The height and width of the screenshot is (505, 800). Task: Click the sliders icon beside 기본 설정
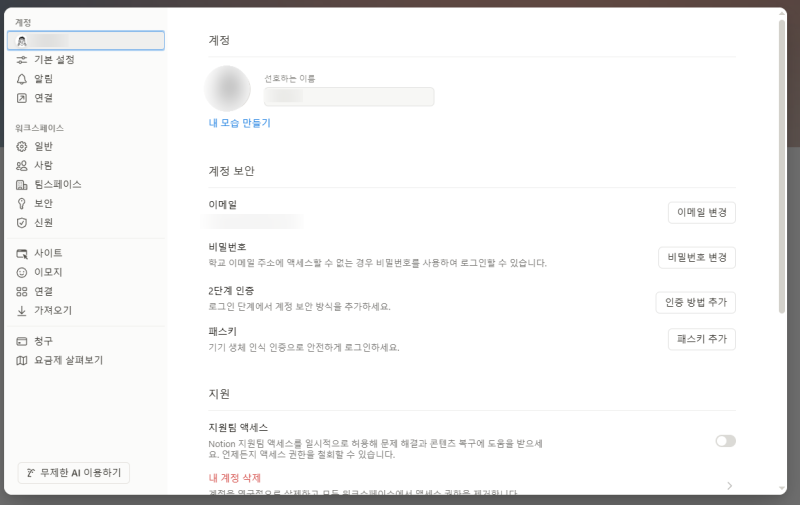pos(21,60)
